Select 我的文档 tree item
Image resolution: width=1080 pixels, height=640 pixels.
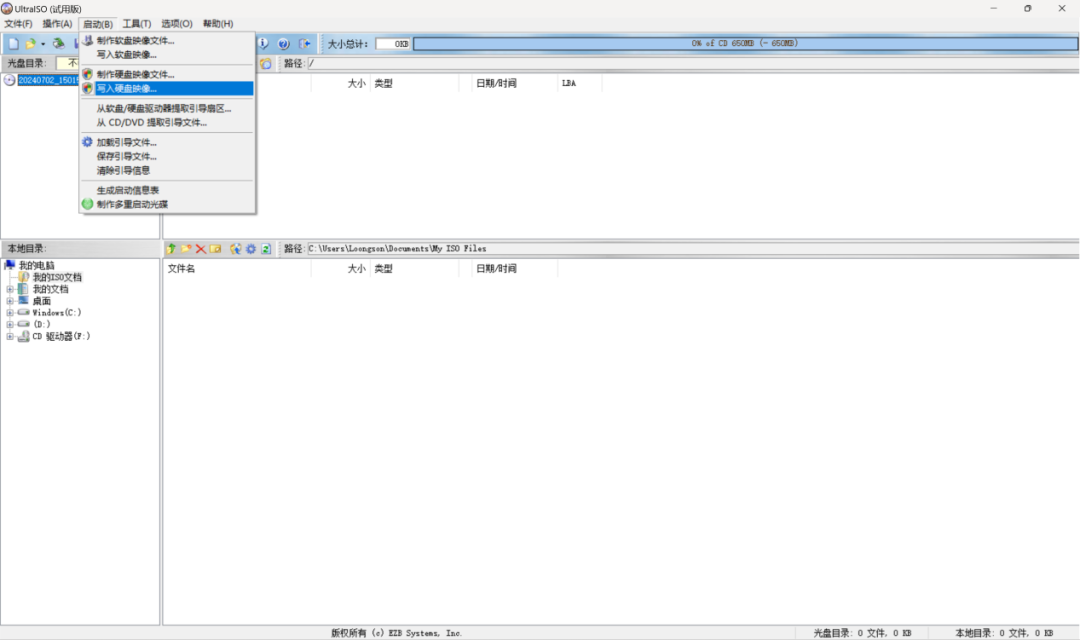(x=50, y=289)
